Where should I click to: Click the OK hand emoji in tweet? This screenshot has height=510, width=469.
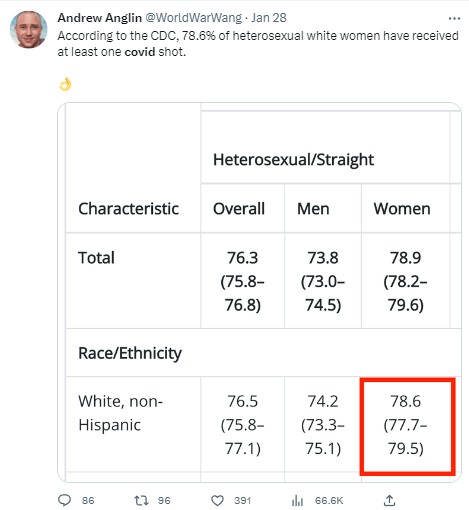pyautogui.click(x=65, y=84)
